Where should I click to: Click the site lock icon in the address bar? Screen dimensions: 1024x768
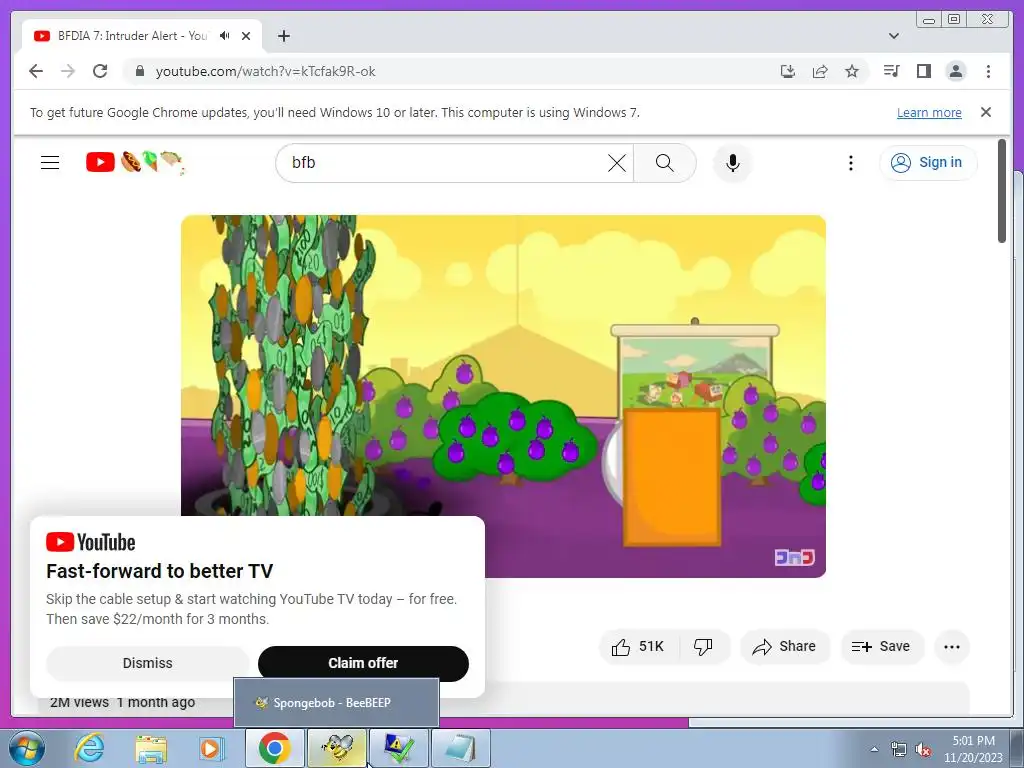pyautogui.click(x=140, y=71)
